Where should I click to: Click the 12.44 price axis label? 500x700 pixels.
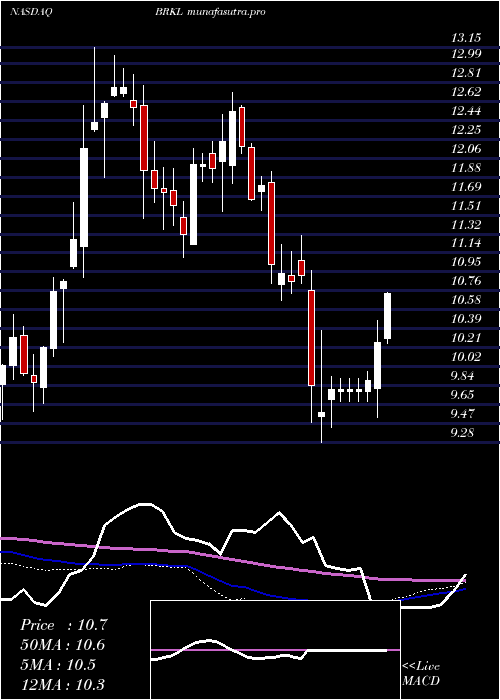(x=466, y=111)
